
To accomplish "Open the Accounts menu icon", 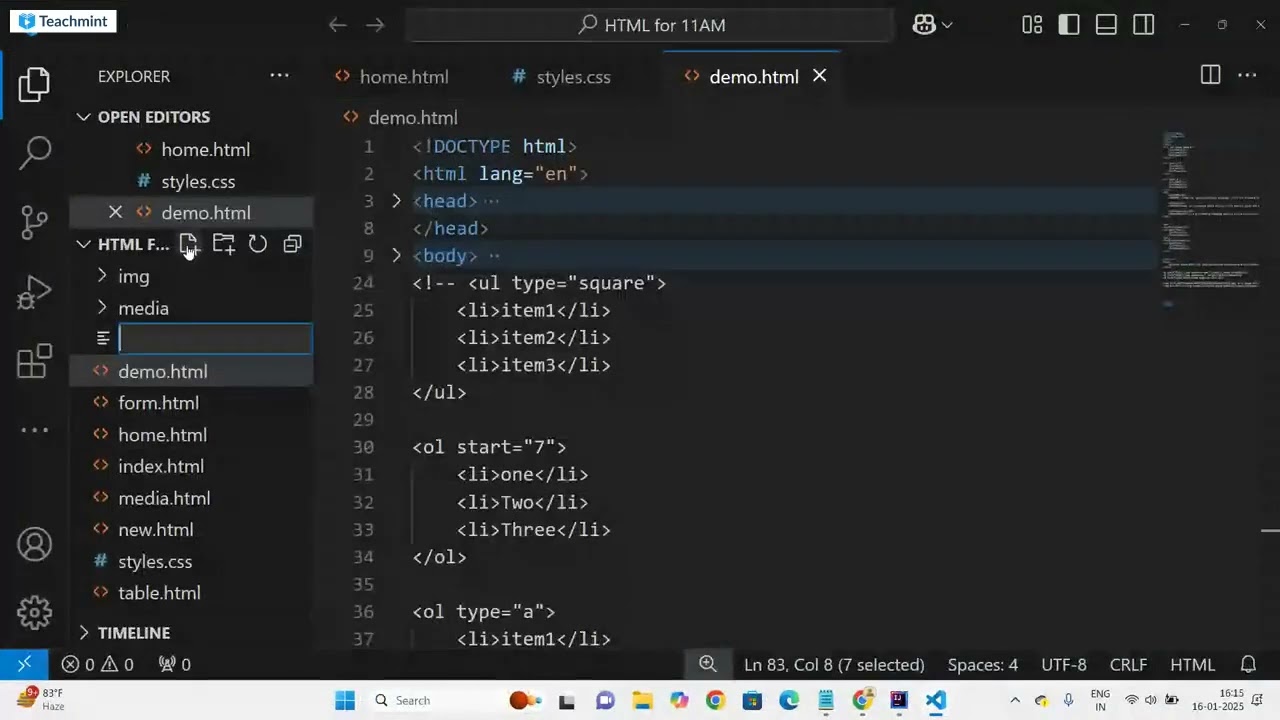I will (34, 545).
